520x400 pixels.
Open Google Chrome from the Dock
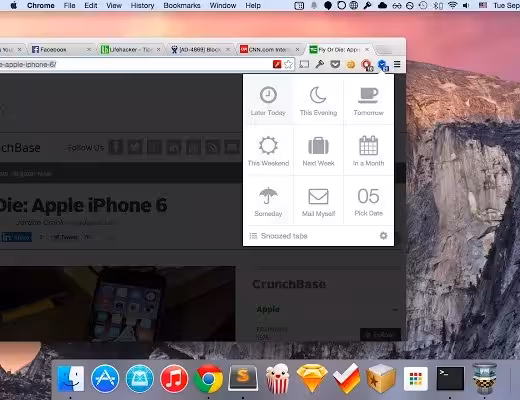[209, 379]
